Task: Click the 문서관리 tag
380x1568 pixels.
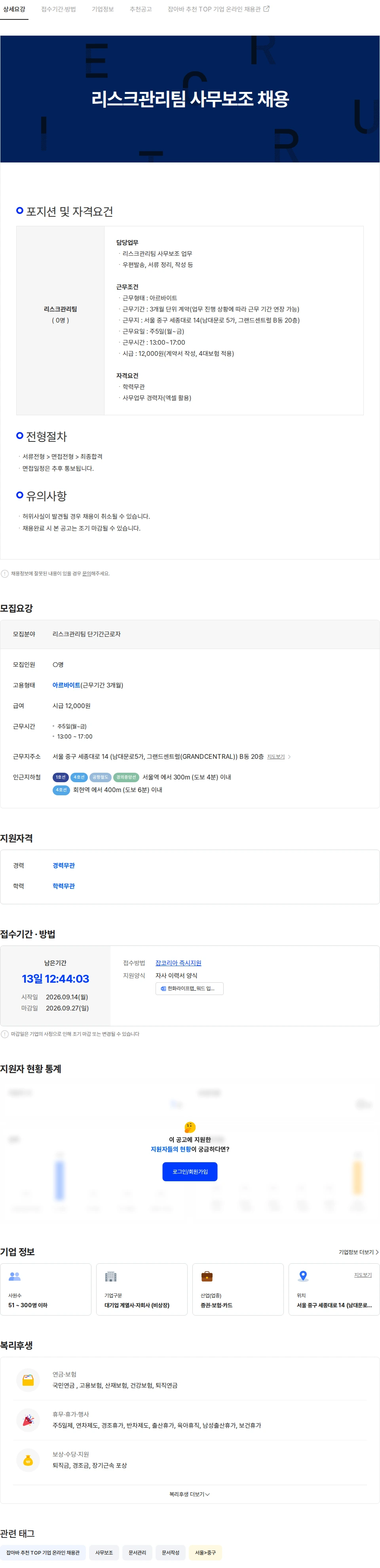Action: tap(137, 1553)
